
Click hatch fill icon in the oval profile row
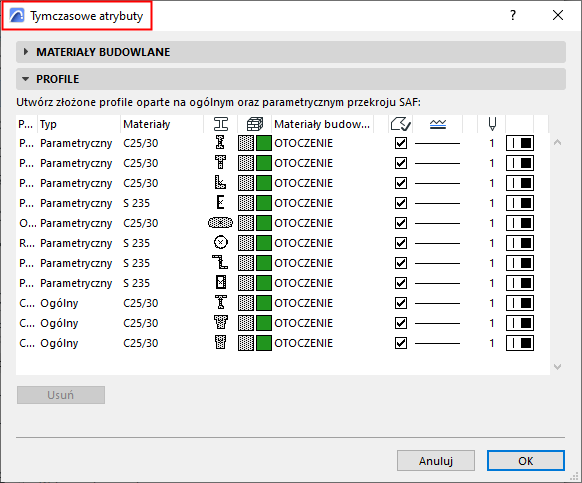pos(246,223)
